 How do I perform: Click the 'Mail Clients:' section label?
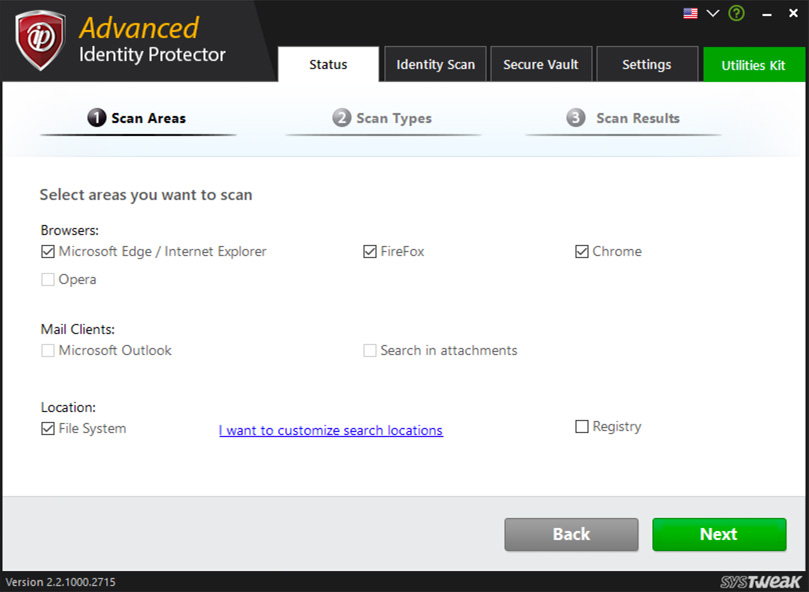pyautogui.click(x=78, y=329)
